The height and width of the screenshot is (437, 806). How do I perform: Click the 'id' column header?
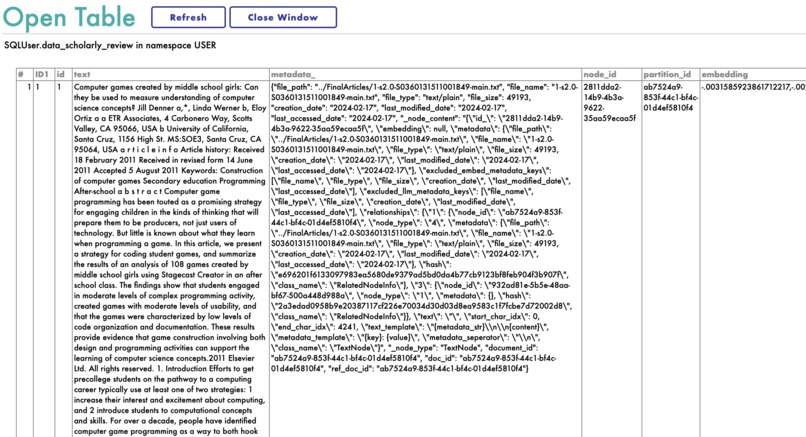[x=63, y=74]
